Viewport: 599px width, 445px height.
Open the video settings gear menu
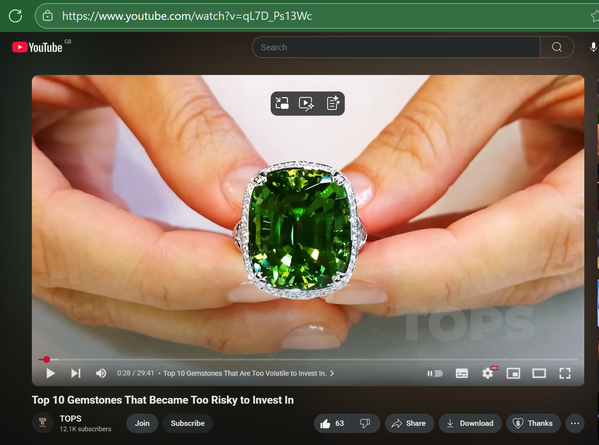point(488,373)
